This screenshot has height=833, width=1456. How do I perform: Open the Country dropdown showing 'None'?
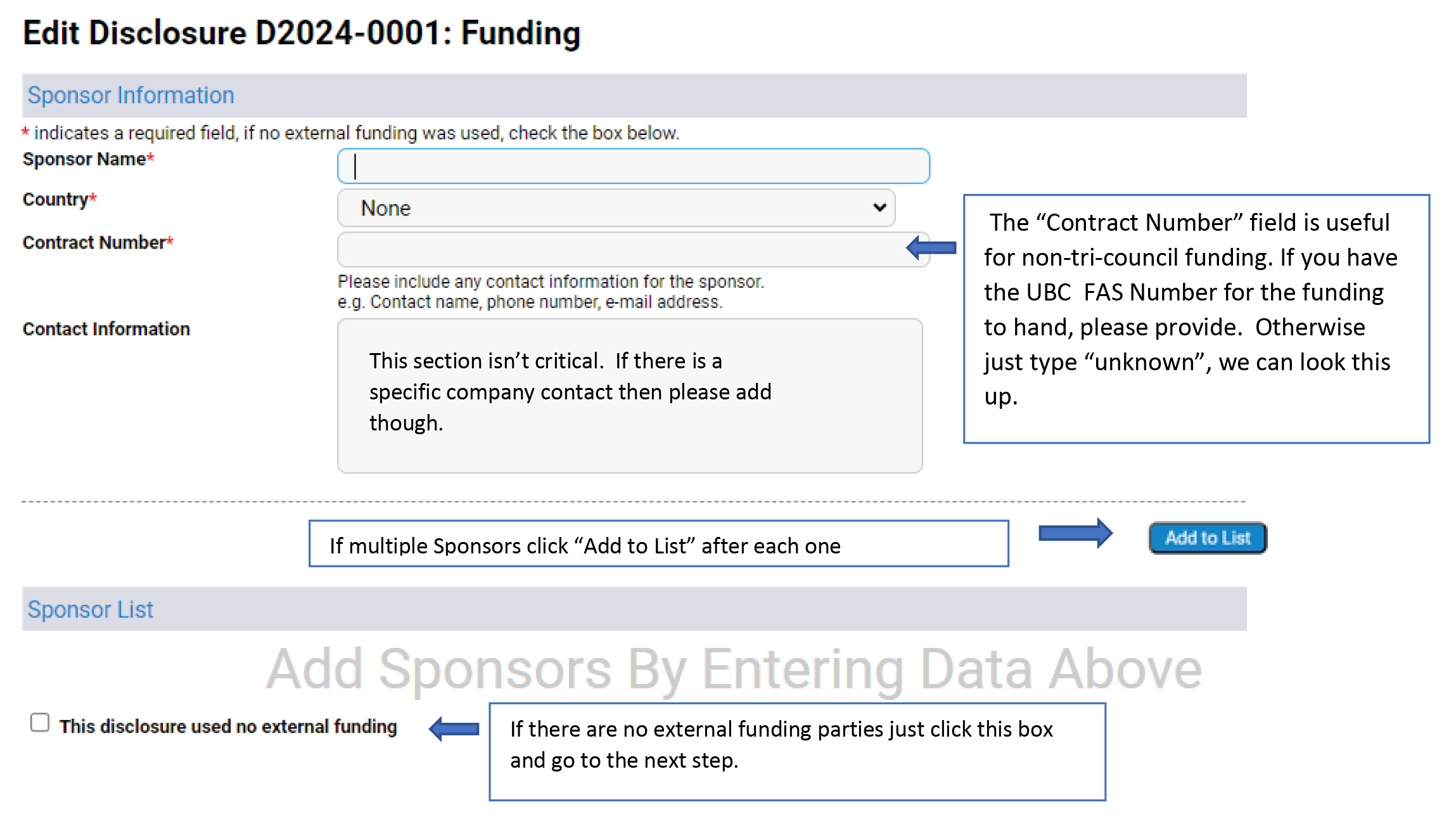click(x=615, y=207)
